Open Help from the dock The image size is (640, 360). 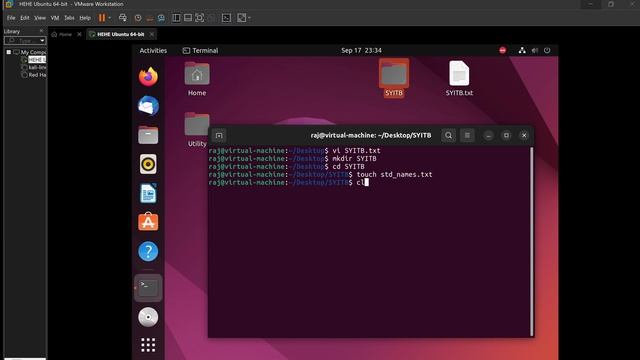(x=148, y=251)
